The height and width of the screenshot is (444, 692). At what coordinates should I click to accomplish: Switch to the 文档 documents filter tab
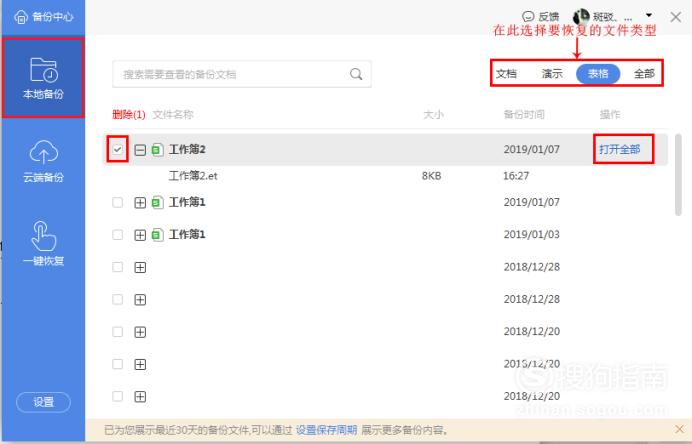tap(506, 74)
